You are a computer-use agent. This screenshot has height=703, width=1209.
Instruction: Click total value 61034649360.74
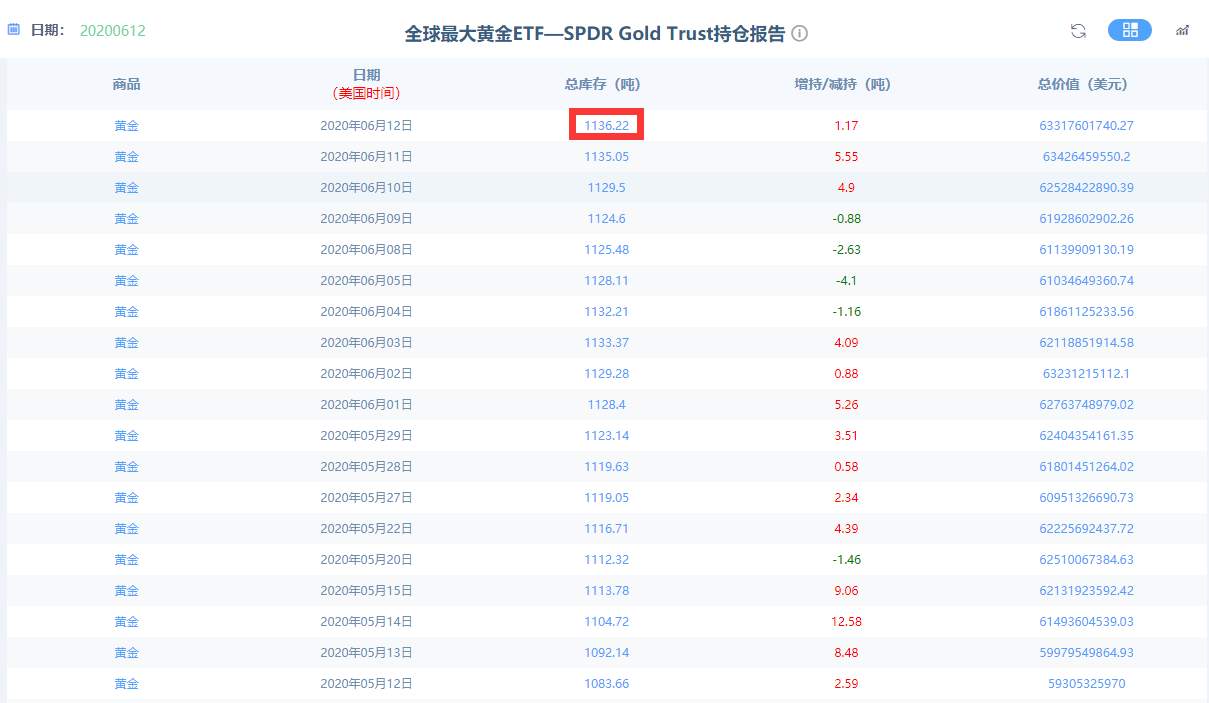pos(1087,281)
